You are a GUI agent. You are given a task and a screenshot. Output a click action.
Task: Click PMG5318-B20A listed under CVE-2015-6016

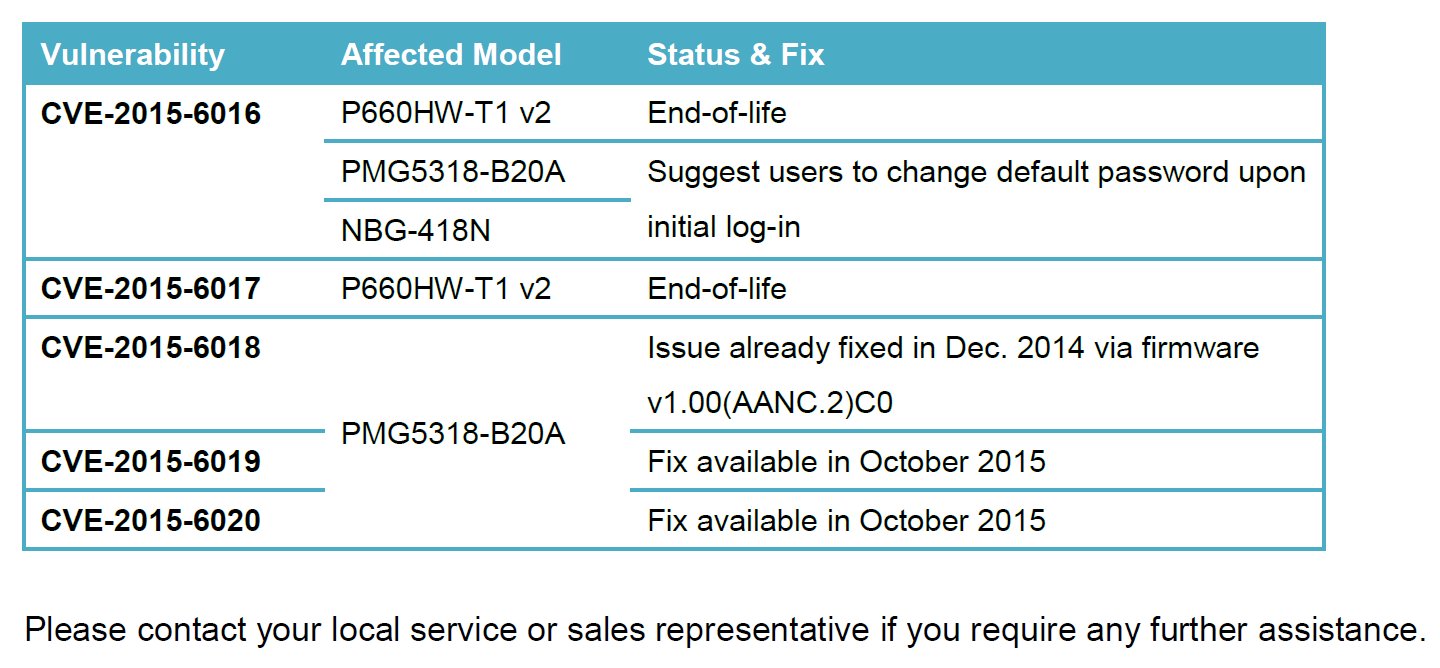coord(453,173)
